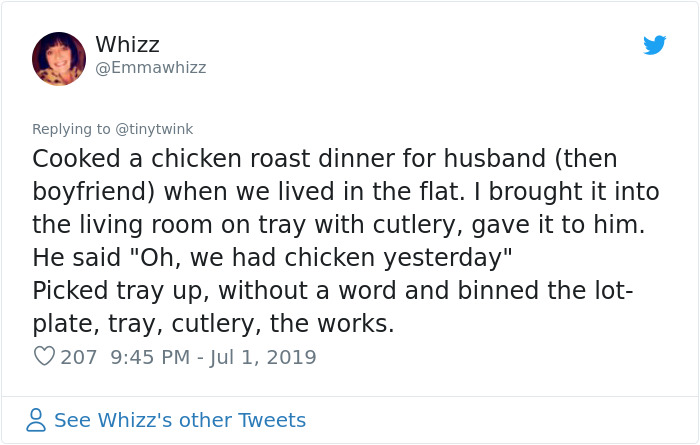Open Whizz's profile picture avatar

(59, 58)
